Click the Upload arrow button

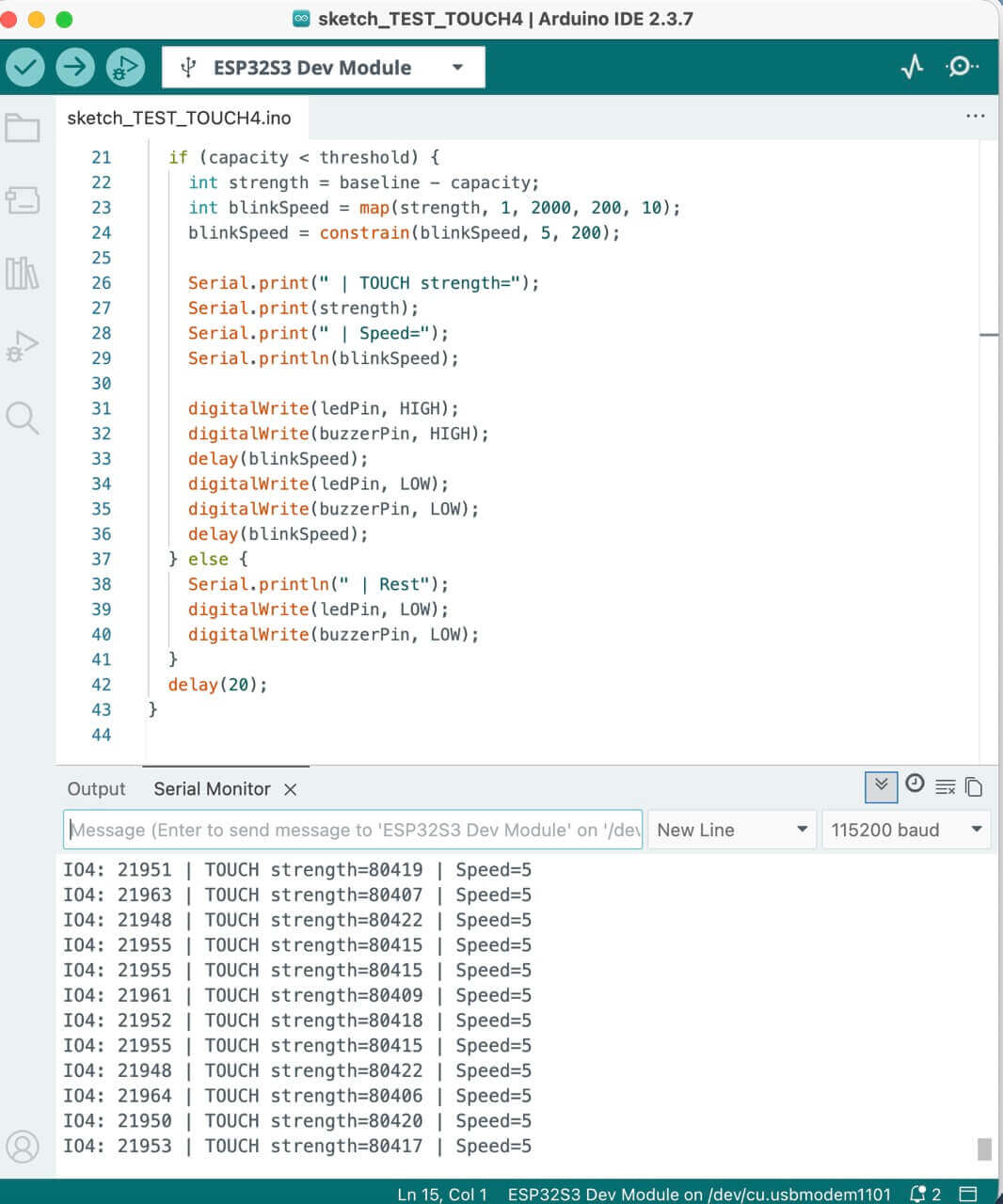tap(75, 67)
